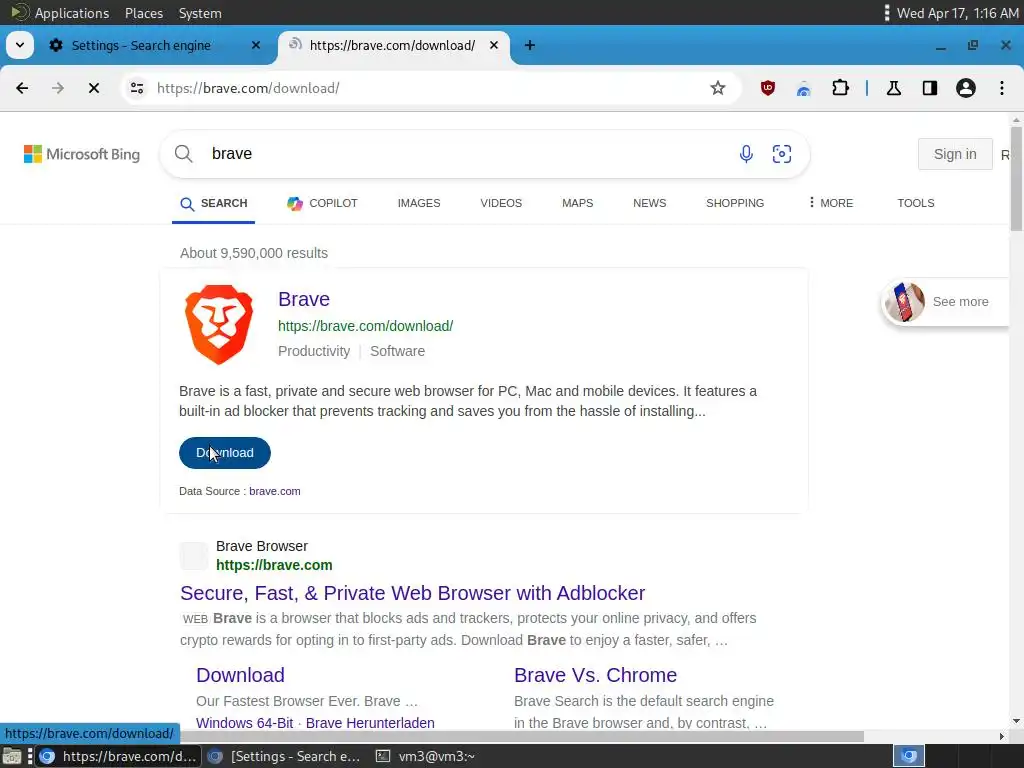
Task: Click the blue Download button
Action: pos(225,453)
